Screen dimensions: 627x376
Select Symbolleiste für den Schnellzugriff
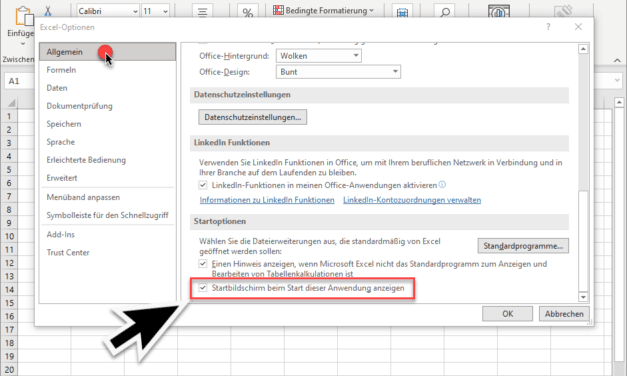(x=107, y=215)
